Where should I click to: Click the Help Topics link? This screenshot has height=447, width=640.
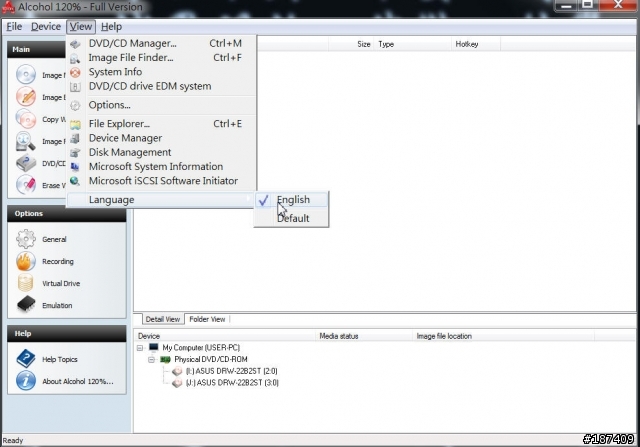coord(60,359)
